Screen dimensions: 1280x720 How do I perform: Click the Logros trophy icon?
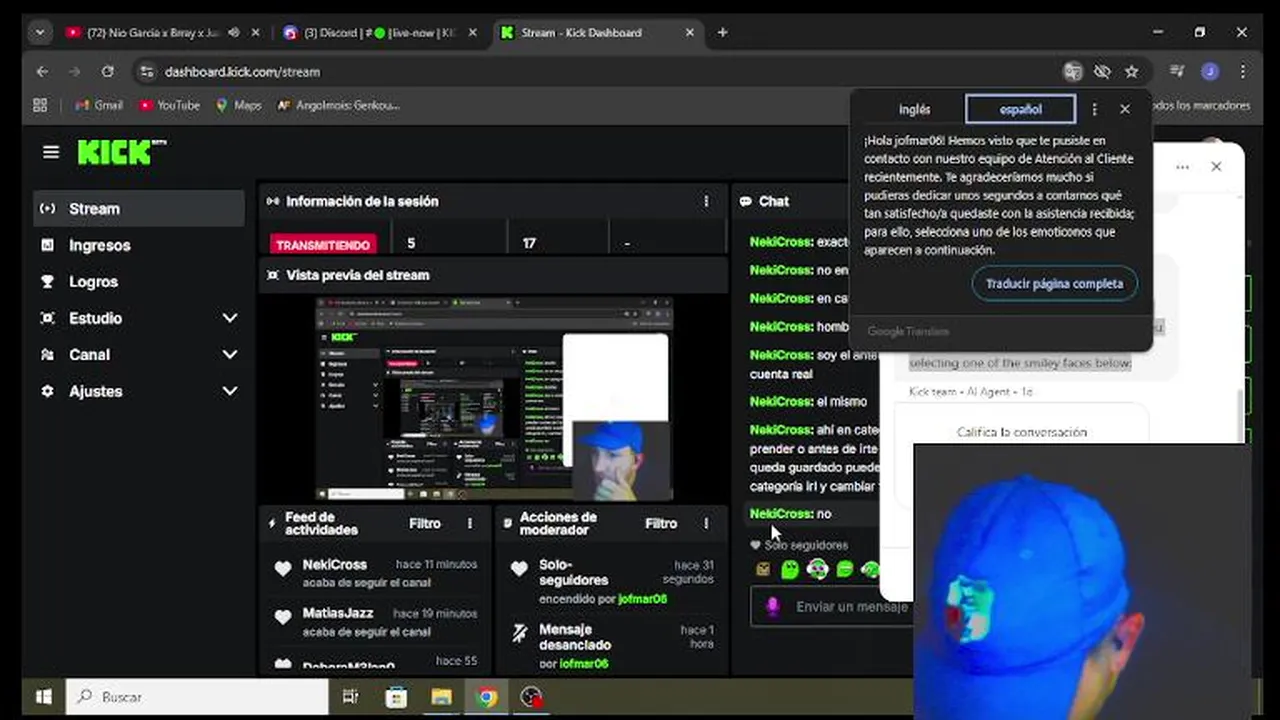click(x=47, y=281)
